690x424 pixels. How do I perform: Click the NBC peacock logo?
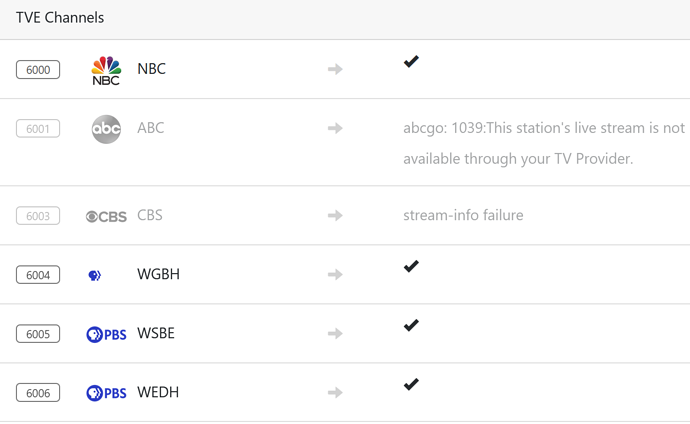coord(106,69)
